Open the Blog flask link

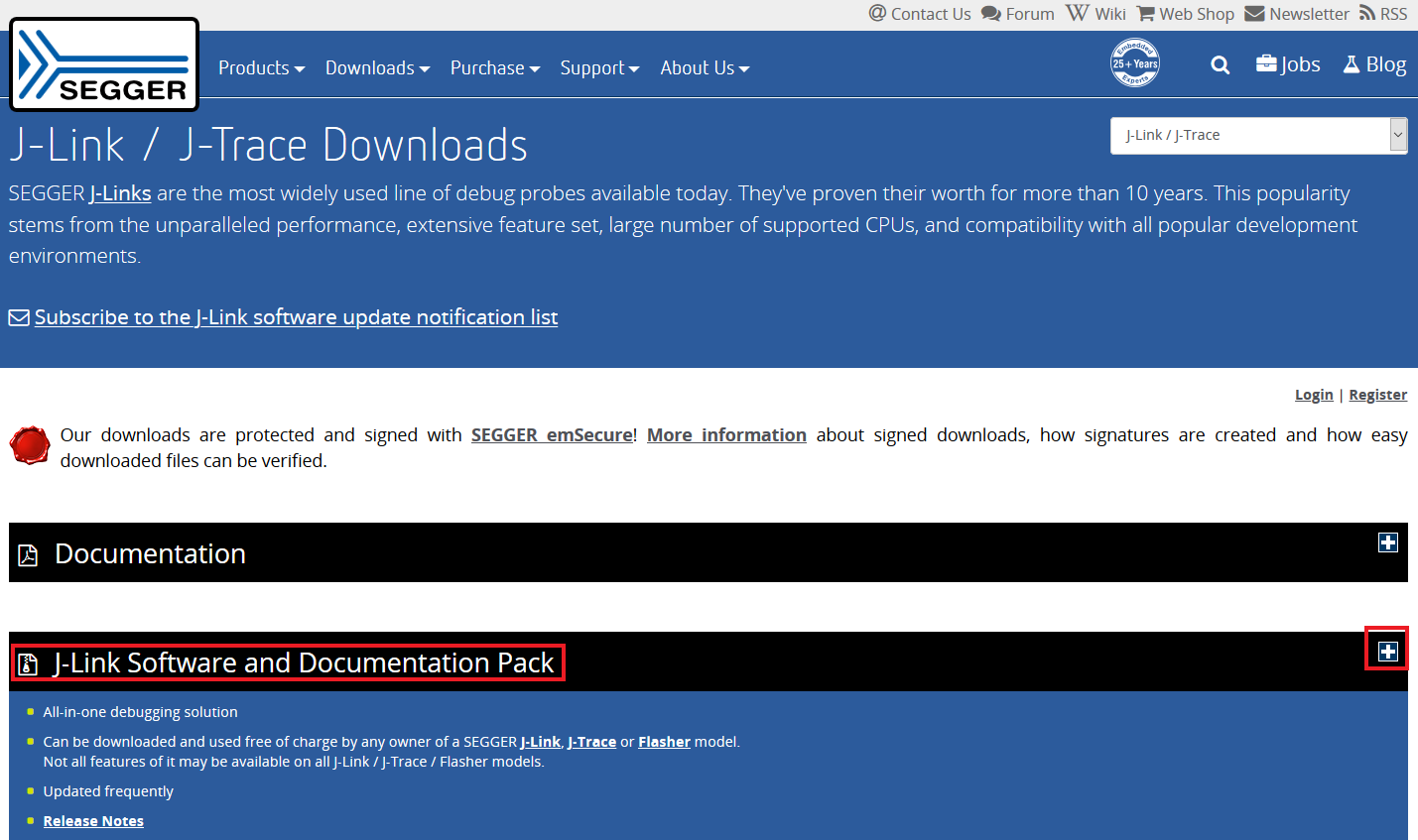[1374, 64]
